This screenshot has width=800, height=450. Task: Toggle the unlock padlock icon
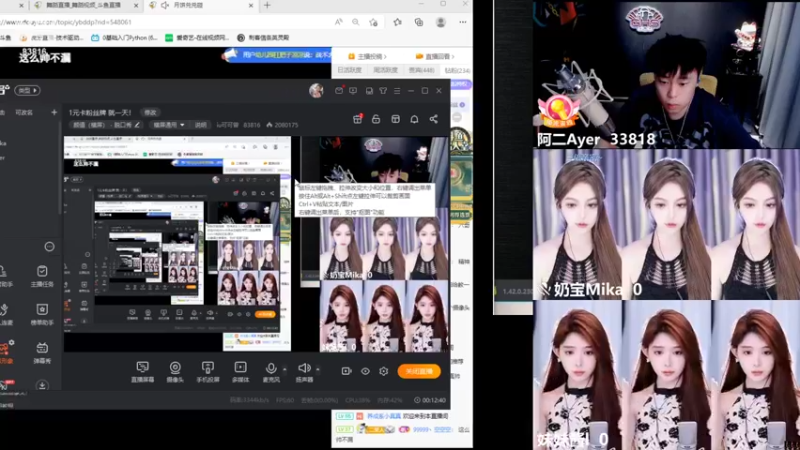[x=376, y=119]
